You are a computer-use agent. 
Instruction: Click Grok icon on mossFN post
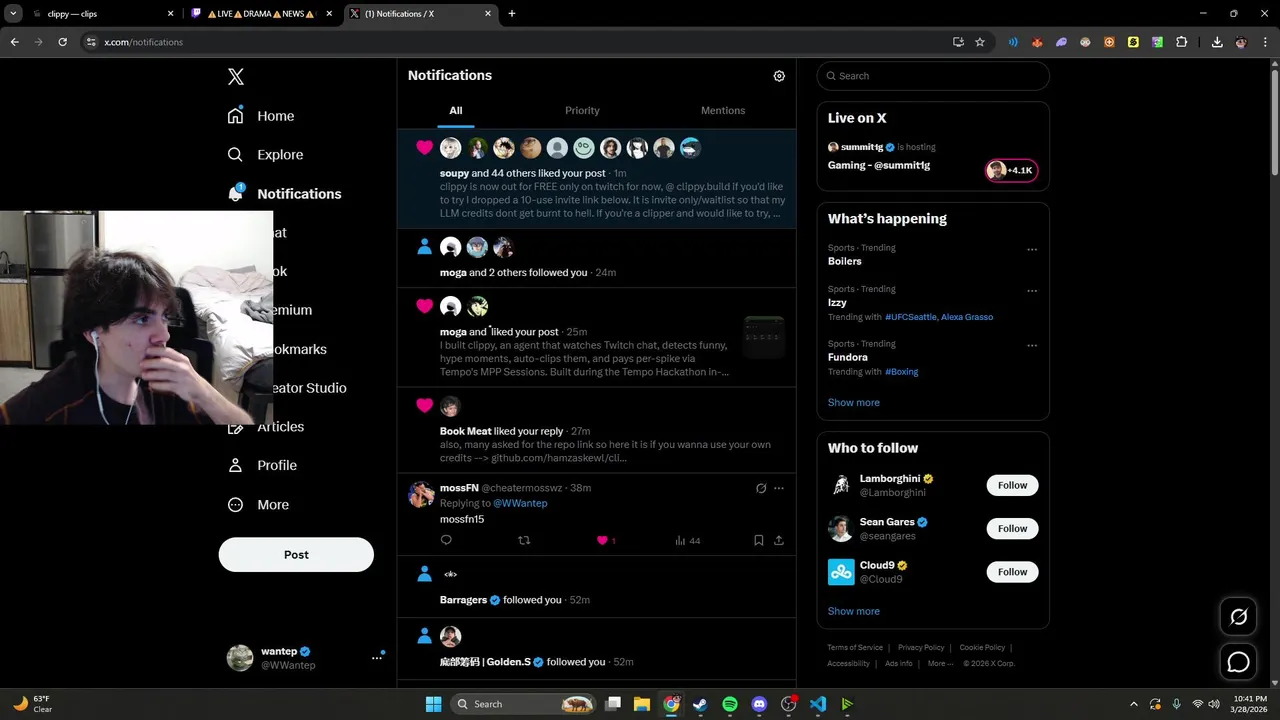tap(761, 488)
